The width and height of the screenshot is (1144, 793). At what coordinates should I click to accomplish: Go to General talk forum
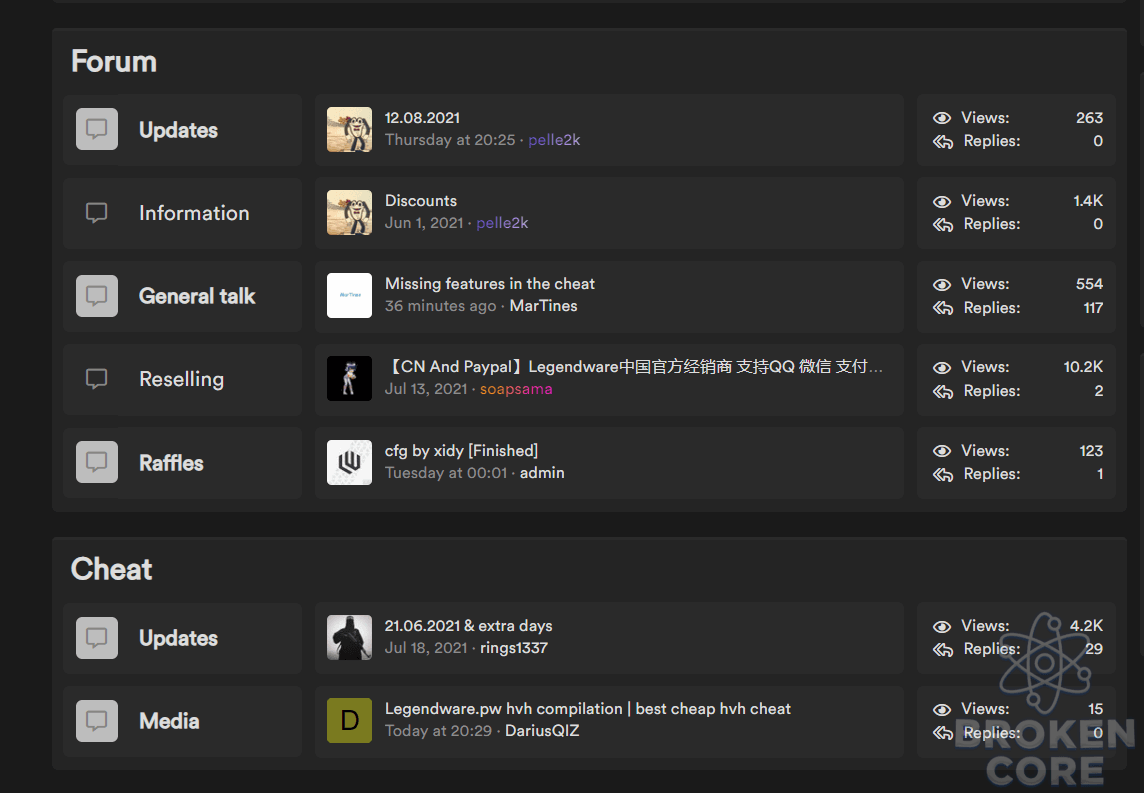click(197, 296)
